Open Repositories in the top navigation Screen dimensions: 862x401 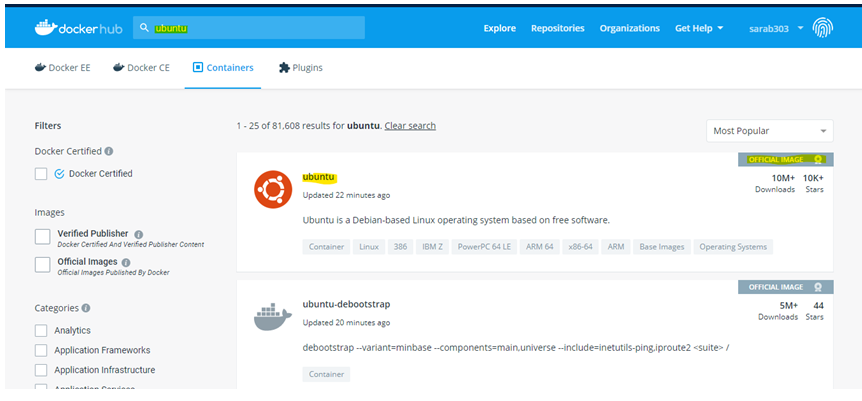point(557,28)
